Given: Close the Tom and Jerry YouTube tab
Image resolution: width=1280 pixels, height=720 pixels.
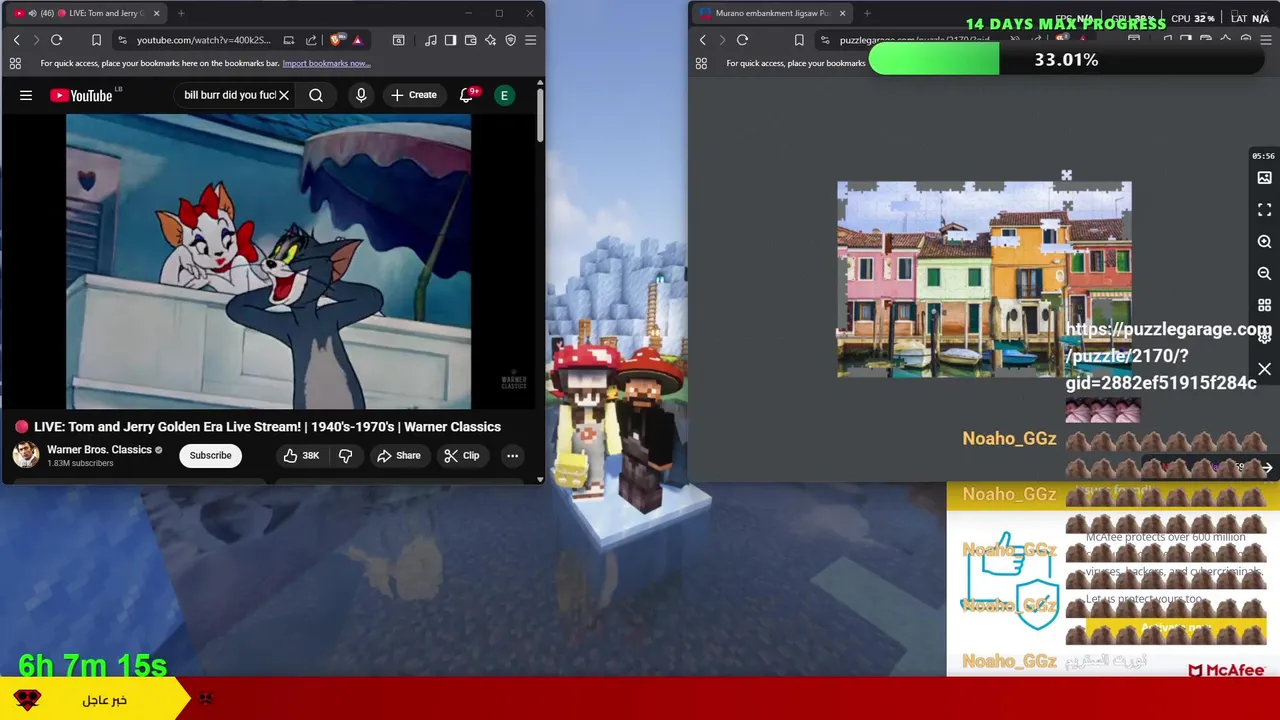Looking at the screenshot, I should point(157,13).
